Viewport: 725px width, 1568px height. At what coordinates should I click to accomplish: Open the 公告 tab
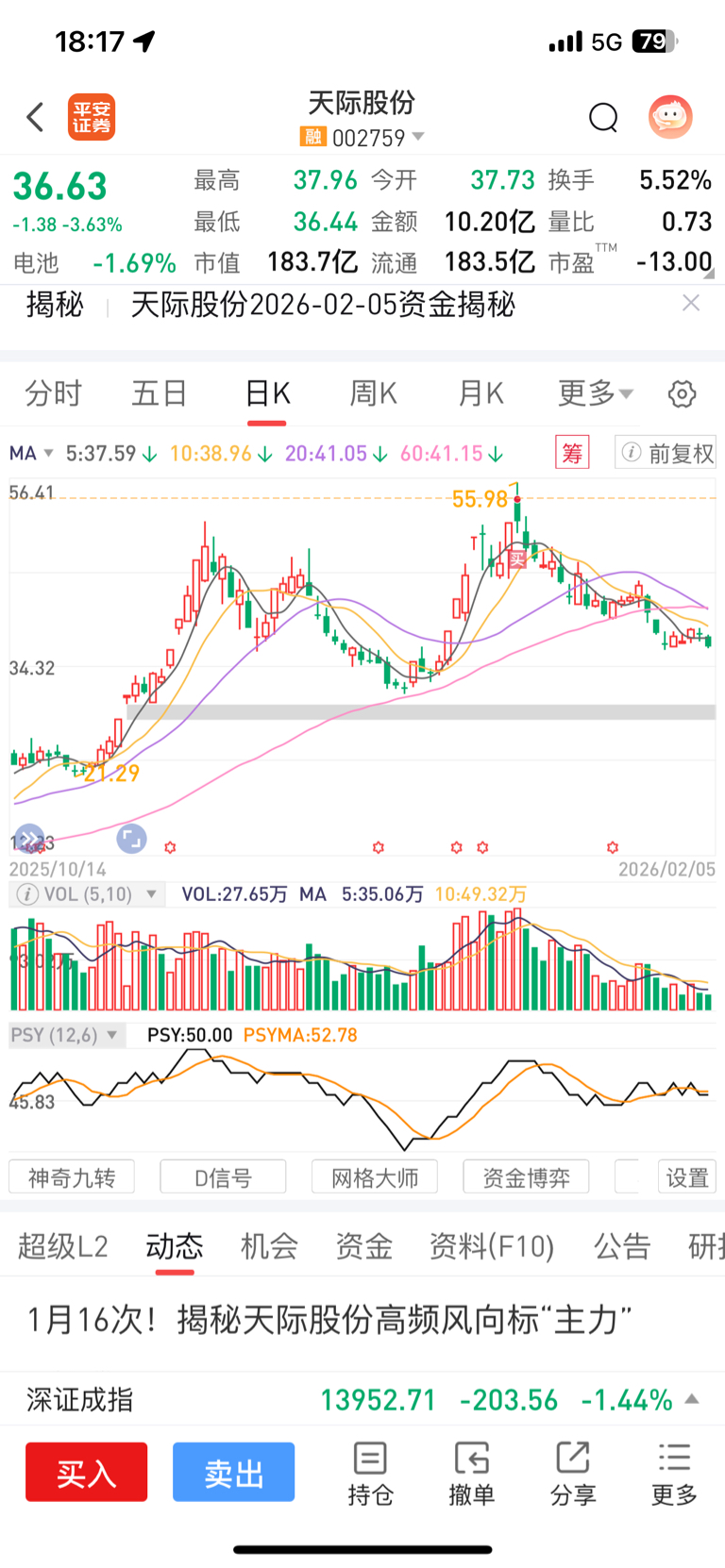pyautogui.click(x=622, y=1246)
